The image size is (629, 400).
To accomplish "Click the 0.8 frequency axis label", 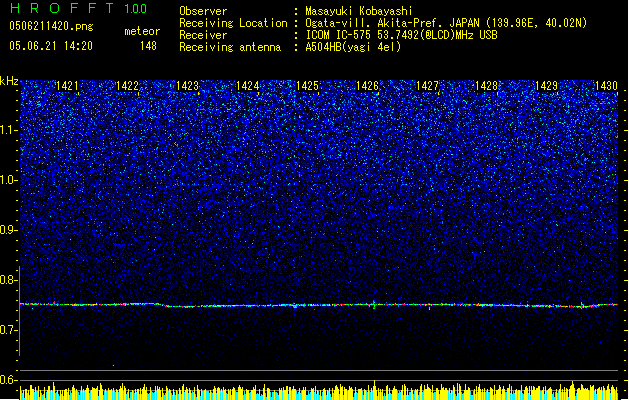I will [x=9, y=280].
